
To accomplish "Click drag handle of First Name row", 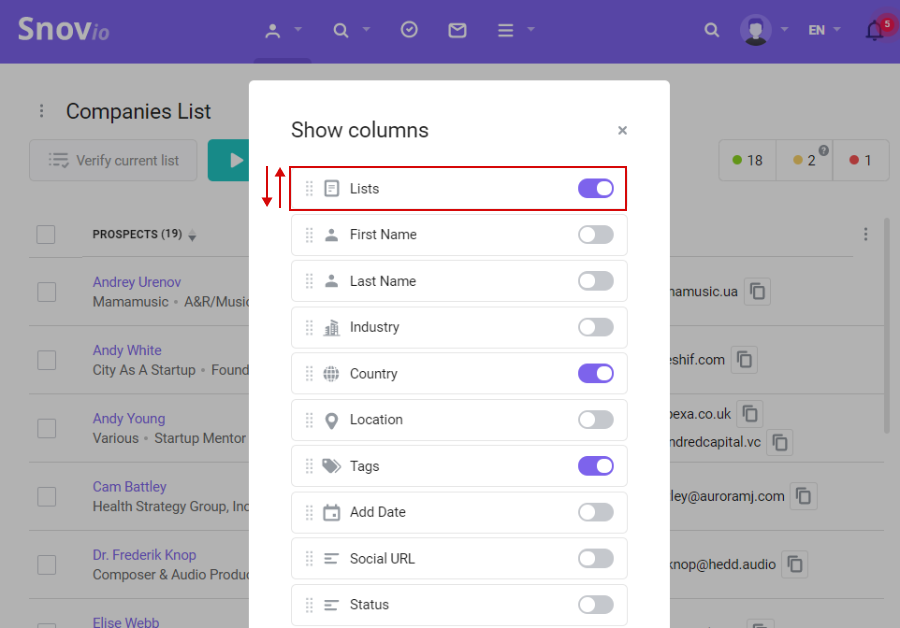I will (x=309, y=235).
